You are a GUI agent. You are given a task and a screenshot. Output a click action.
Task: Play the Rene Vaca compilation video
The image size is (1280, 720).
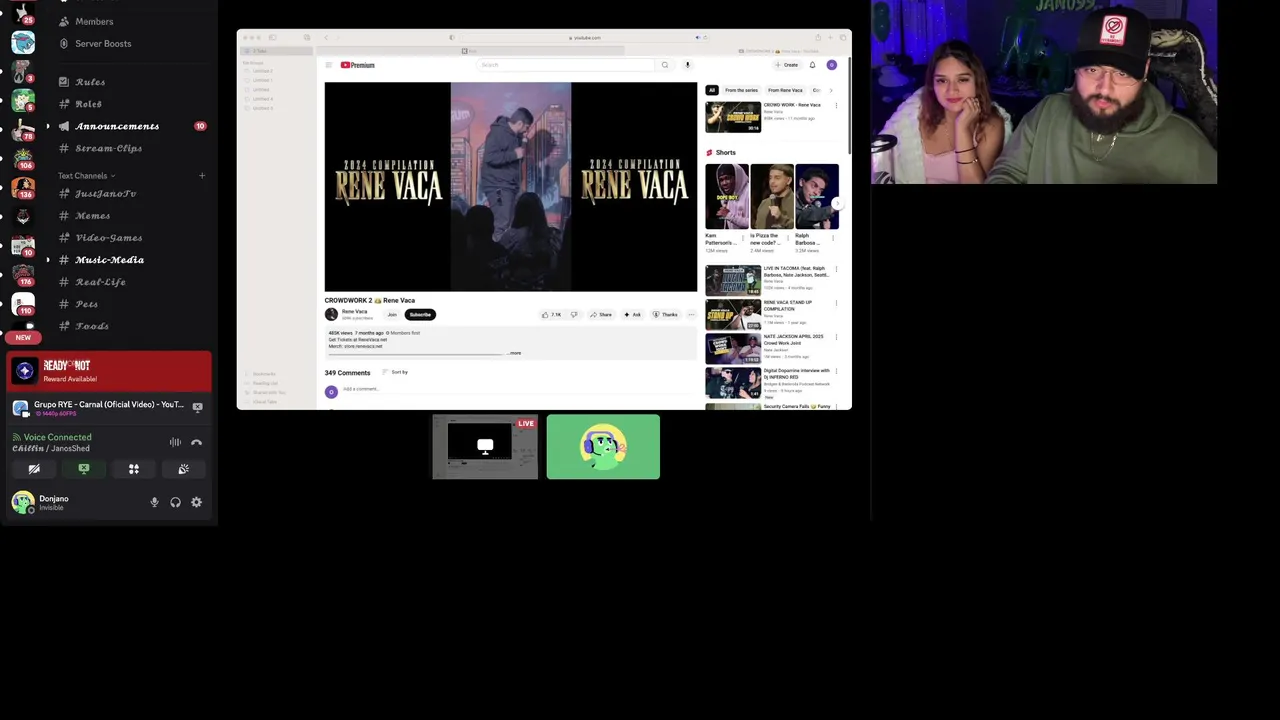click(x=510, y=187)
